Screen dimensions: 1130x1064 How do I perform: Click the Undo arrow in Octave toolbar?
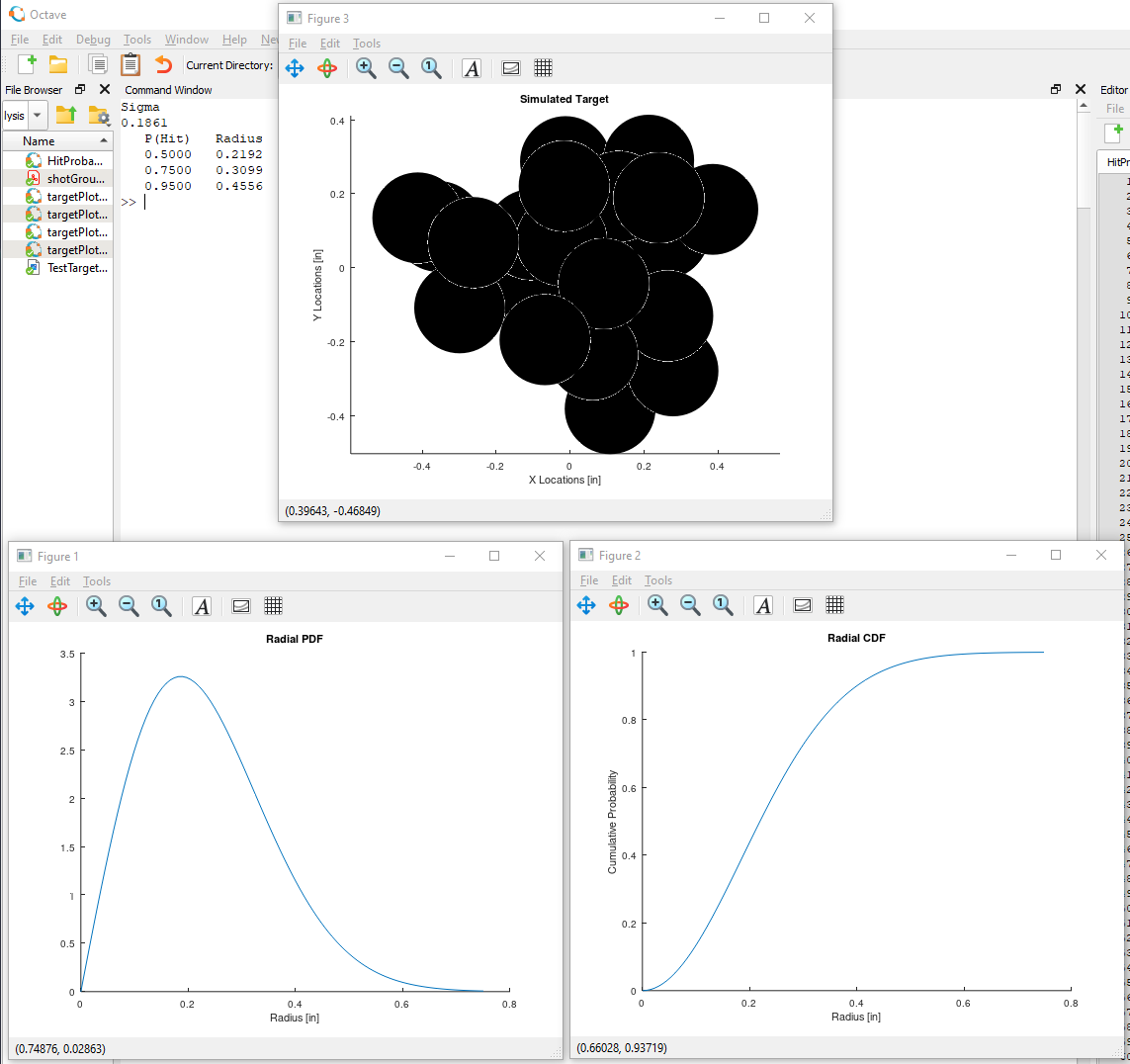(163, 64)
